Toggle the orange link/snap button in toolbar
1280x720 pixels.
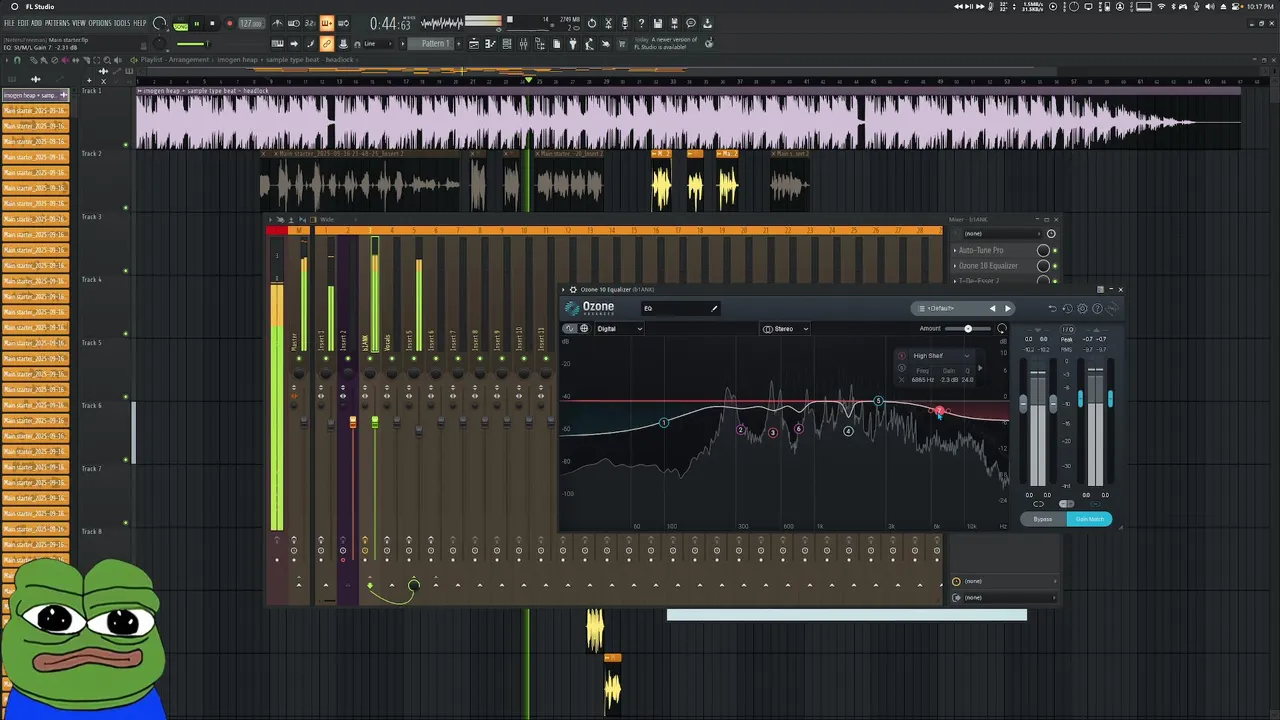tap(327, 44)
